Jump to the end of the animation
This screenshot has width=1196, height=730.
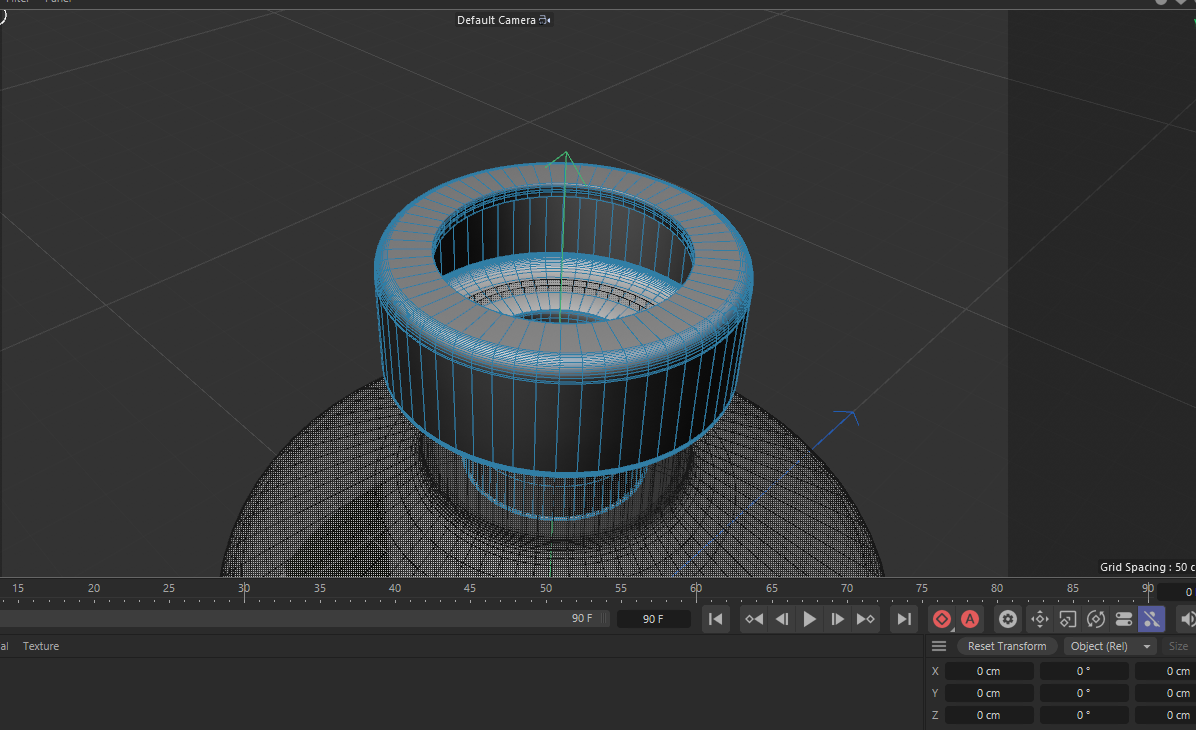[x=904, y=619]
